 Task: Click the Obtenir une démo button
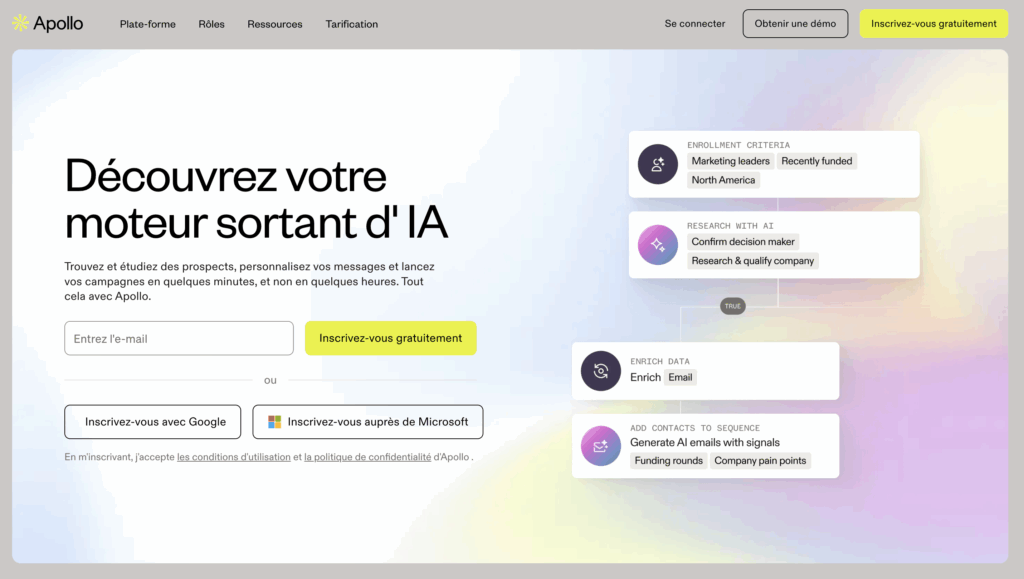point(795,23)
